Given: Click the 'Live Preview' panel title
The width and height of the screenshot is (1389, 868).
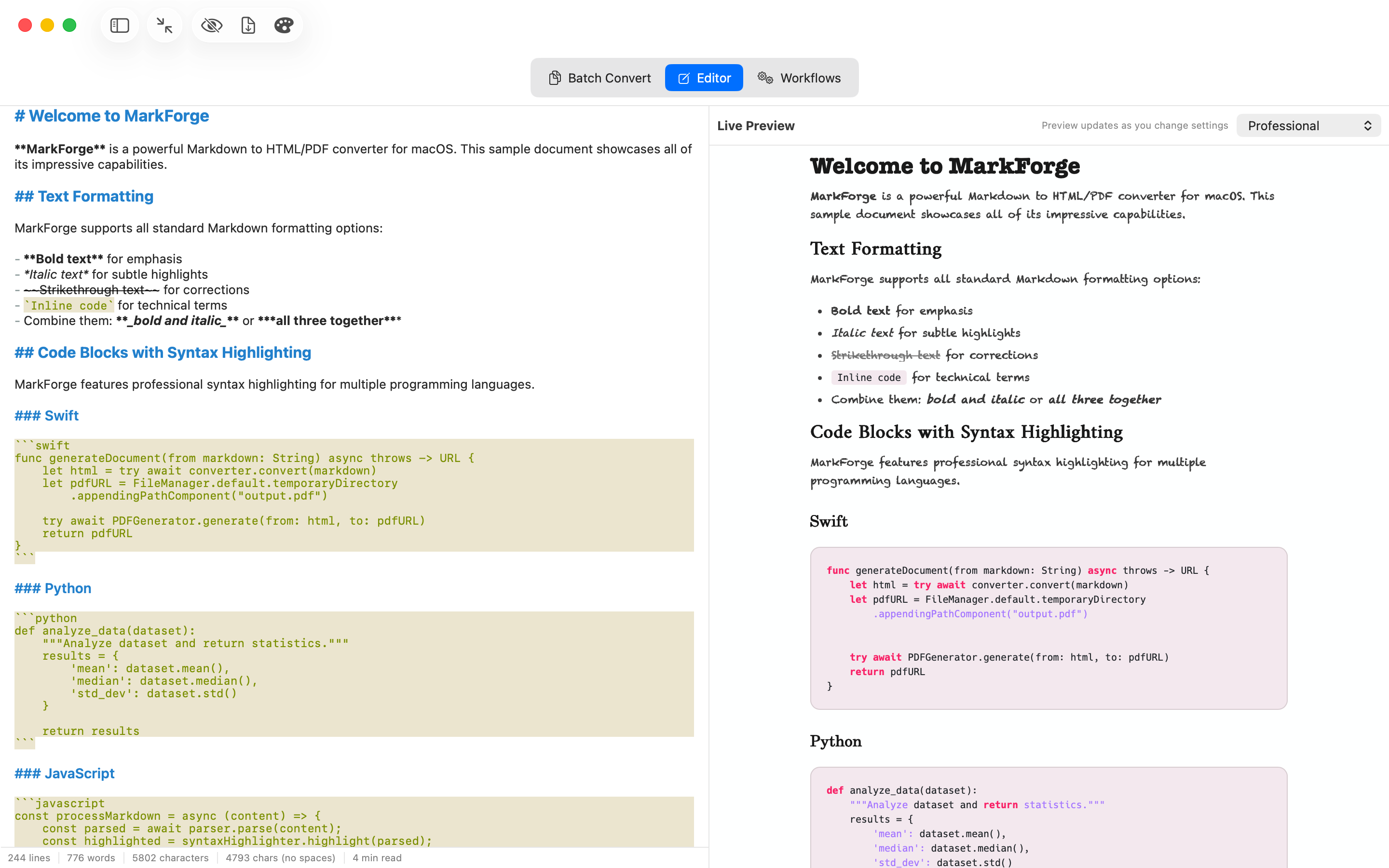Looking at the screenshot, I should 755,126.
